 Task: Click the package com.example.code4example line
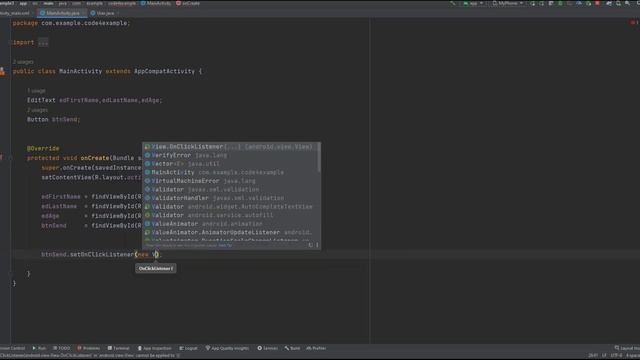point(71,23)
